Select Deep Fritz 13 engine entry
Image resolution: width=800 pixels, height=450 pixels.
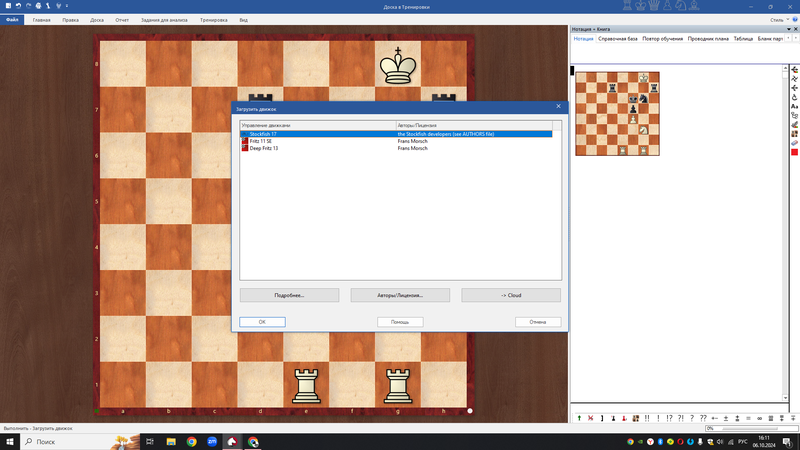coord(264,148)
